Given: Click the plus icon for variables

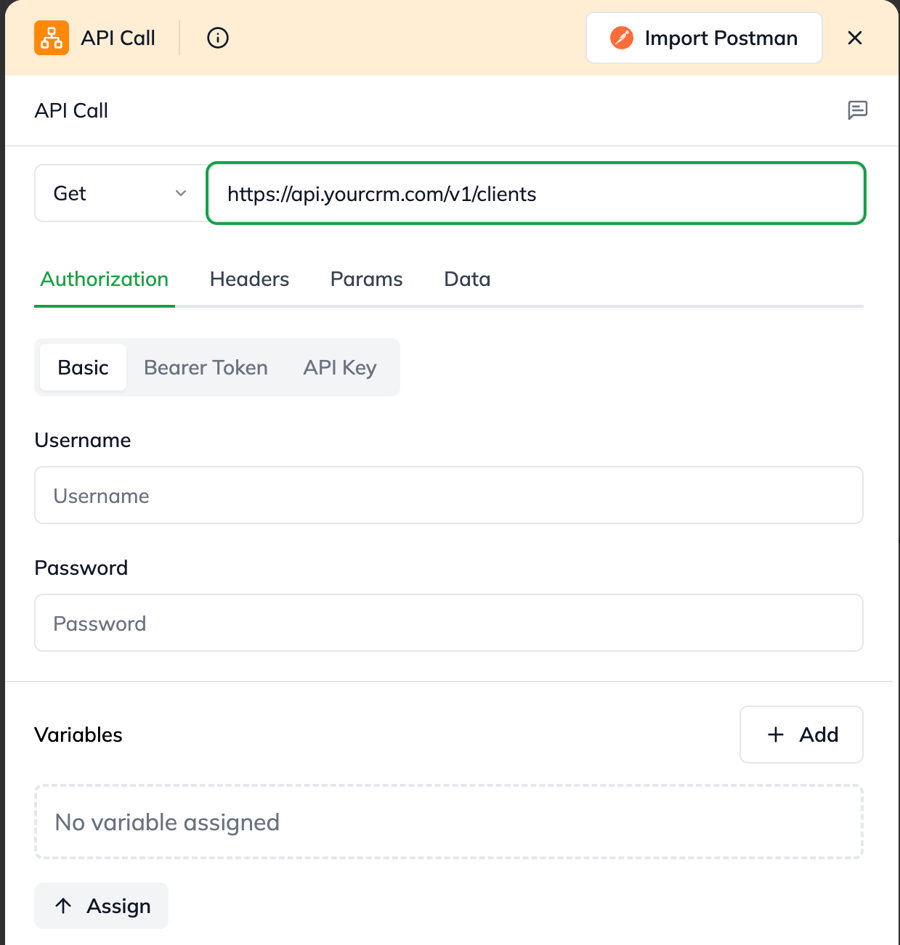Looking at the screenshot, I should click(x=775, y=735).
